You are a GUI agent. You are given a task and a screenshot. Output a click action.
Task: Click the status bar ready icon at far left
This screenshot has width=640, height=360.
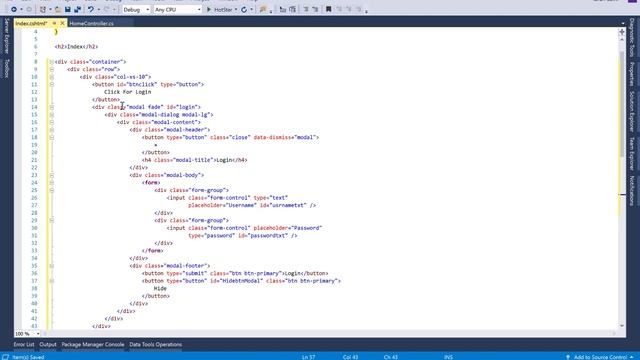point(5,357)
